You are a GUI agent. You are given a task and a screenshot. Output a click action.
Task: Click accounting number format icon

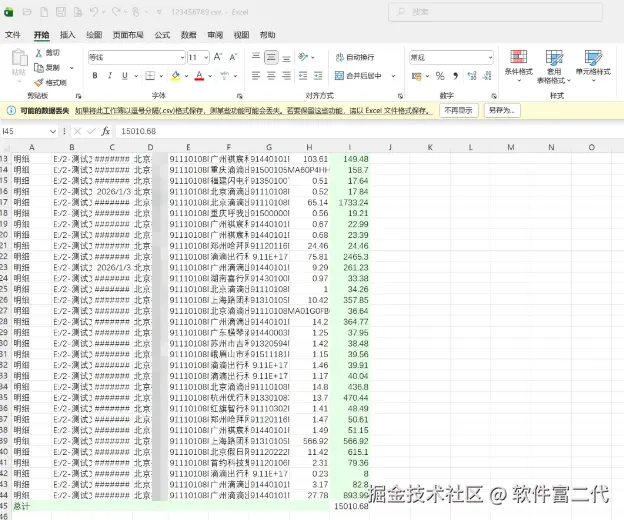point(417,76)
